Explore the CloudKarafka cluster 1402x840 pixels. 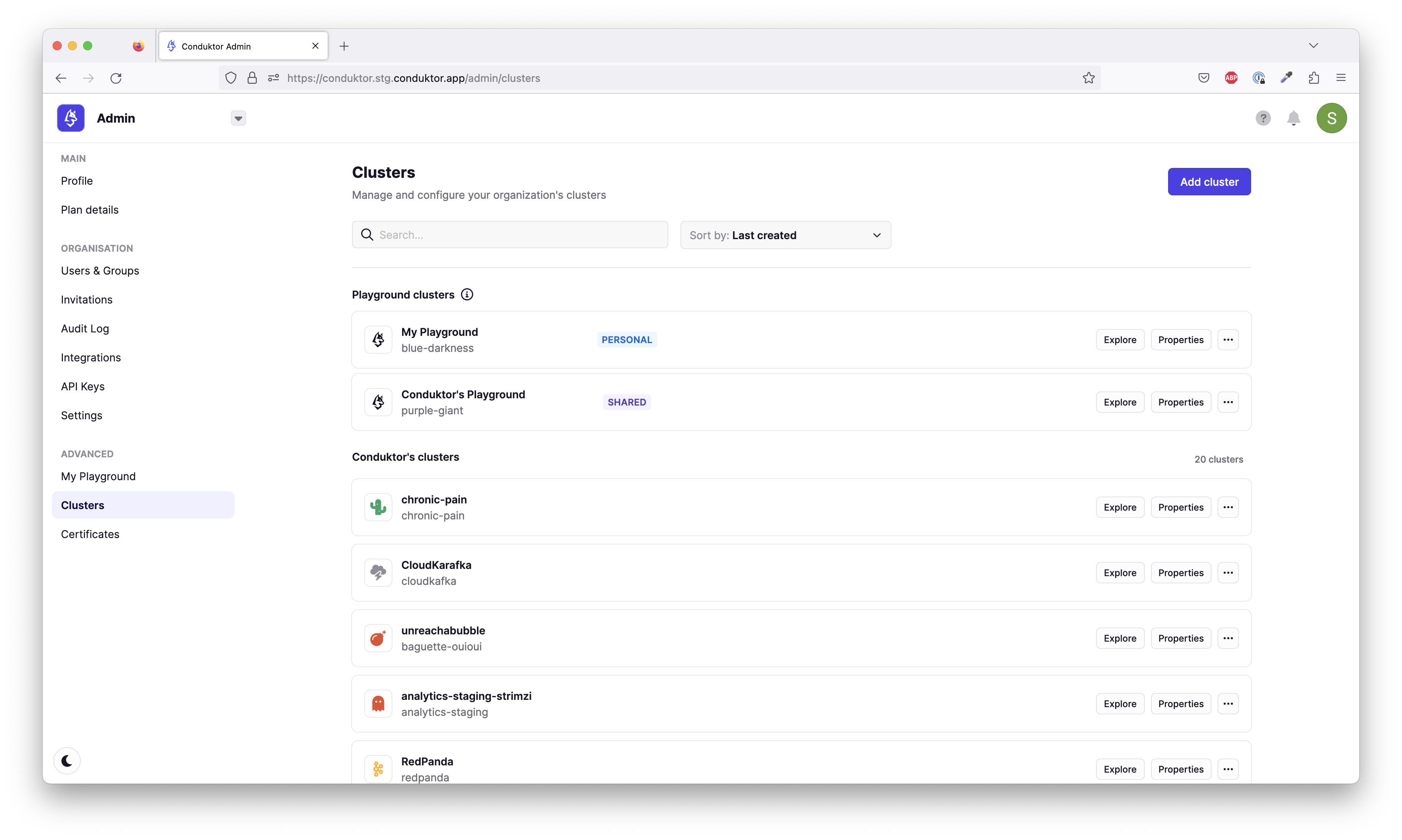(1119, 572)
